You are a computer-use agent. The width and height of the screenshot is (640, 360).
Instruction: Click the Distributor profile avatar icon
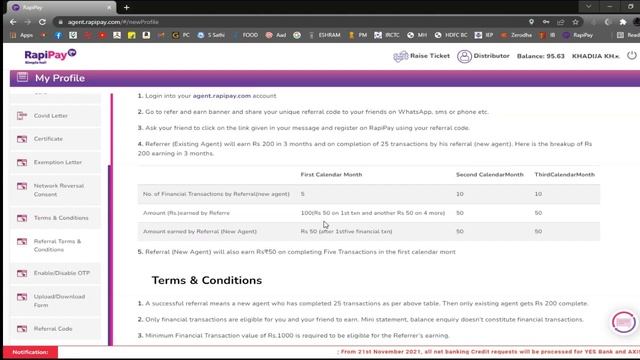click(464, 56)
